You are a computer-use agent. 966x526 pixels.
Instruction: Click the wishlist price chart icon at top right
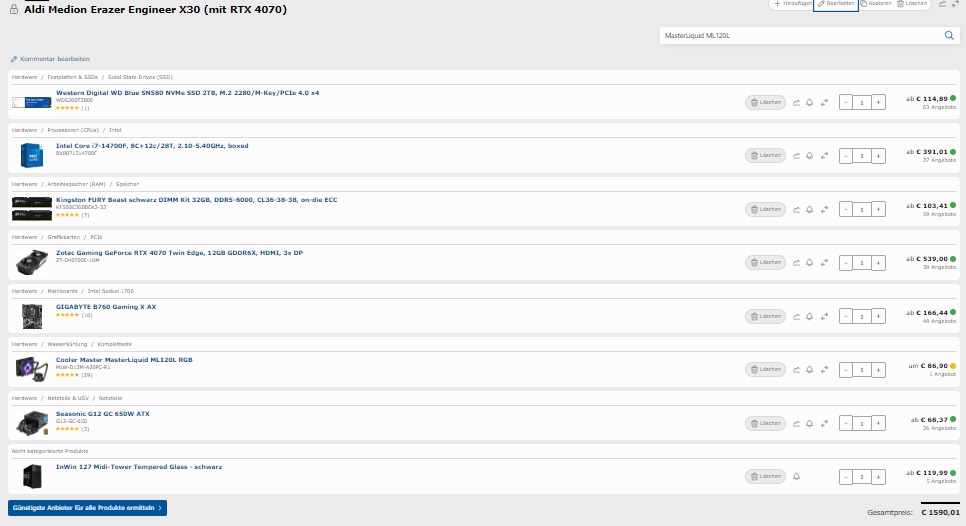pyautogui.click(x=942, y=4)
